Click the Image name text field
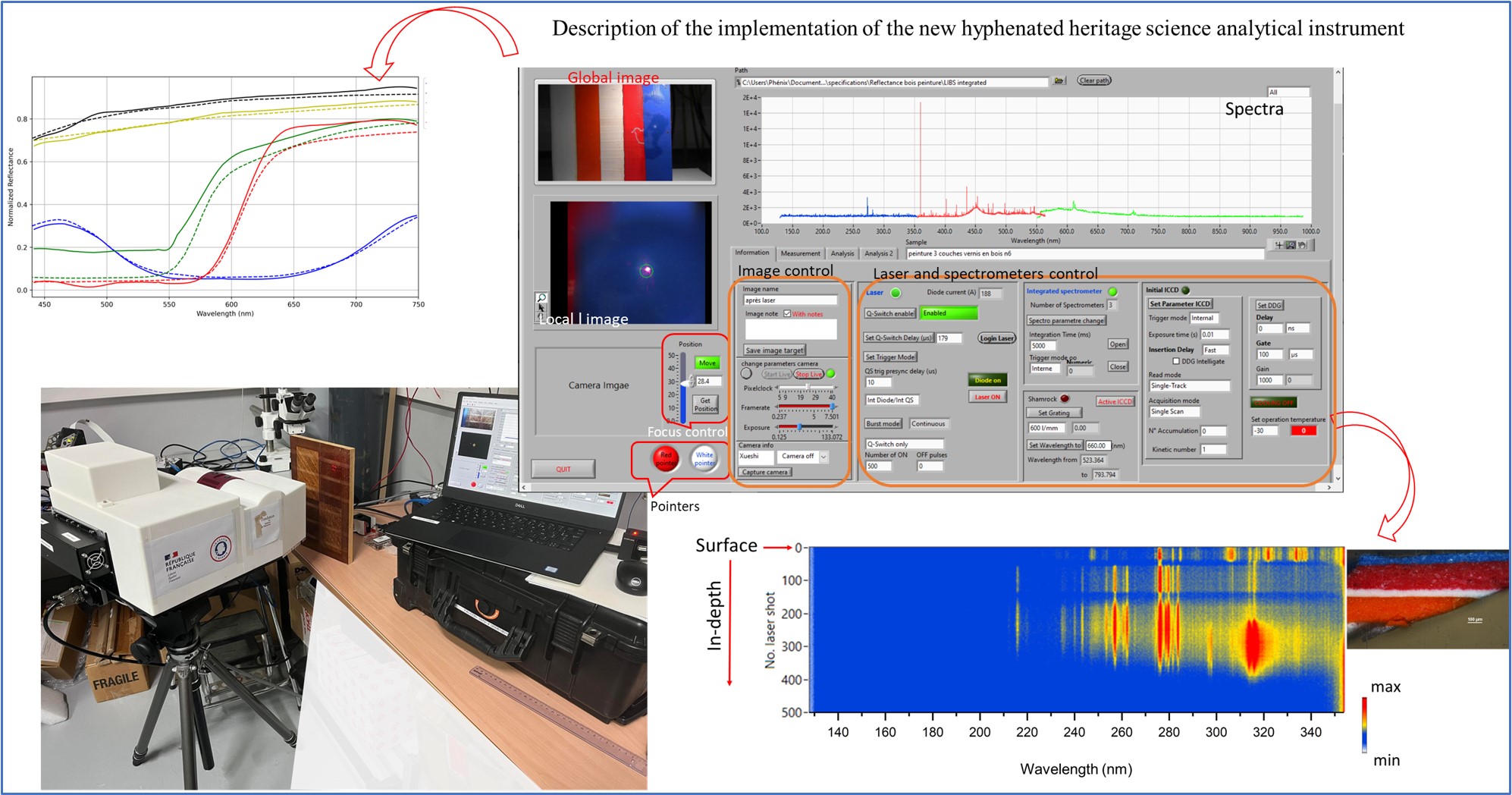 pyautogui.click(x=789, y=300)
